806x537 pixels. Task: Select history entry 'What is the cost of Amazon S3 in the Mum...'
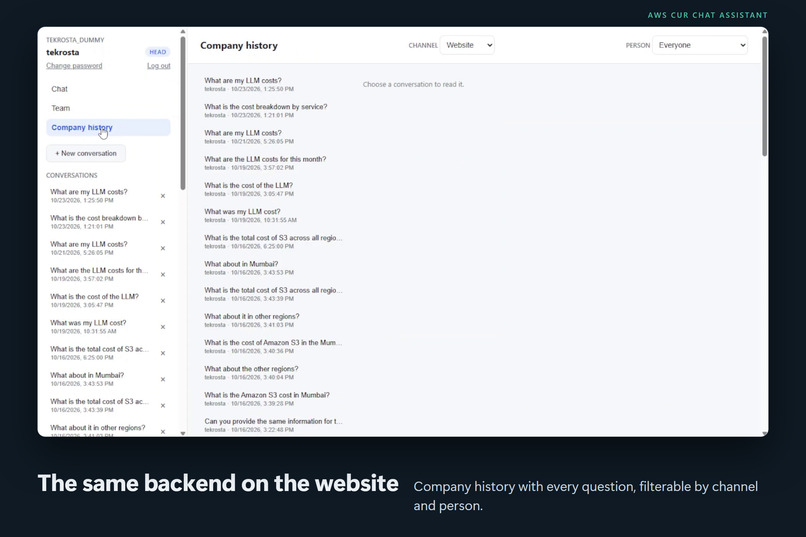click(273, 346)
